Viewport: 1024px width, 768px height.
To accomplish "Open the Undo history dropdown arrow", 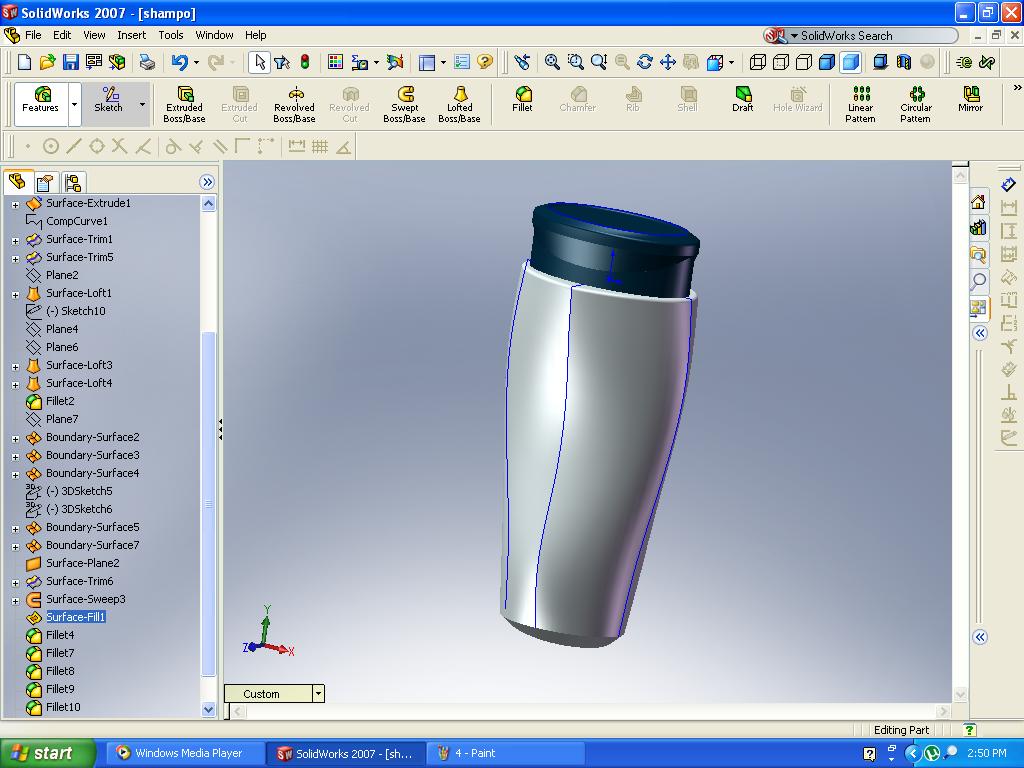I will coord(196,63).
